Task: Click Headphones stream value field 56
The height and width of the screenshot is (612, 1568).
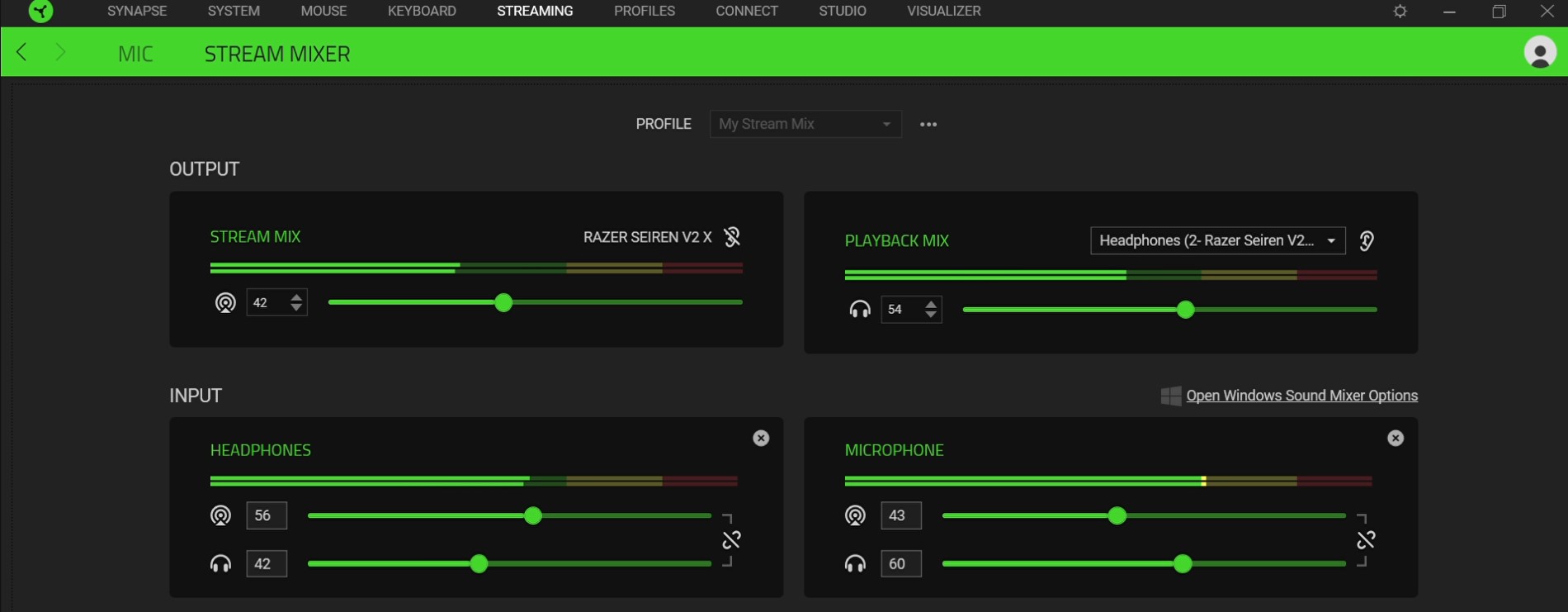Action: (x=267, y=515)
